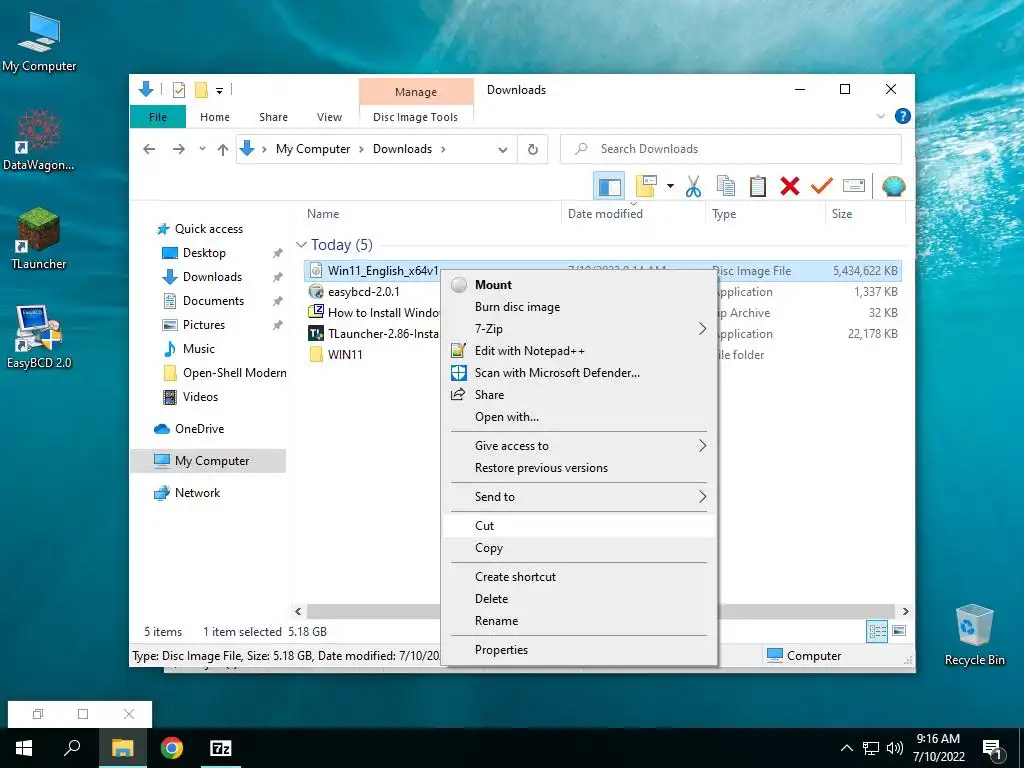Click New folder icon in title bar
The image size is (1024, 768).
tap(201, 90)
